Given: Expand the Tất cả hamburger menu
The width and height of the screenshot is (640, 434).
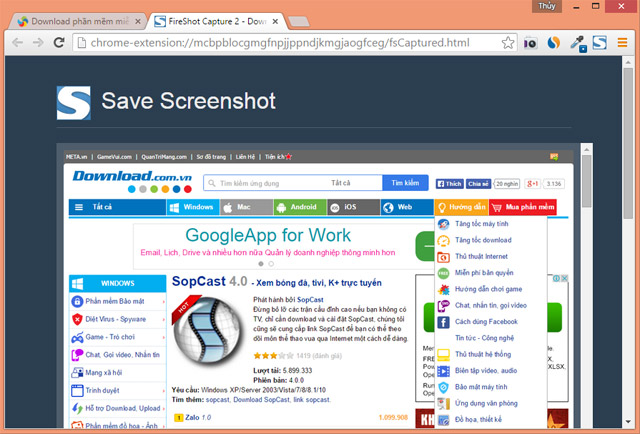Looking at the screenshot, I should 79,207.
